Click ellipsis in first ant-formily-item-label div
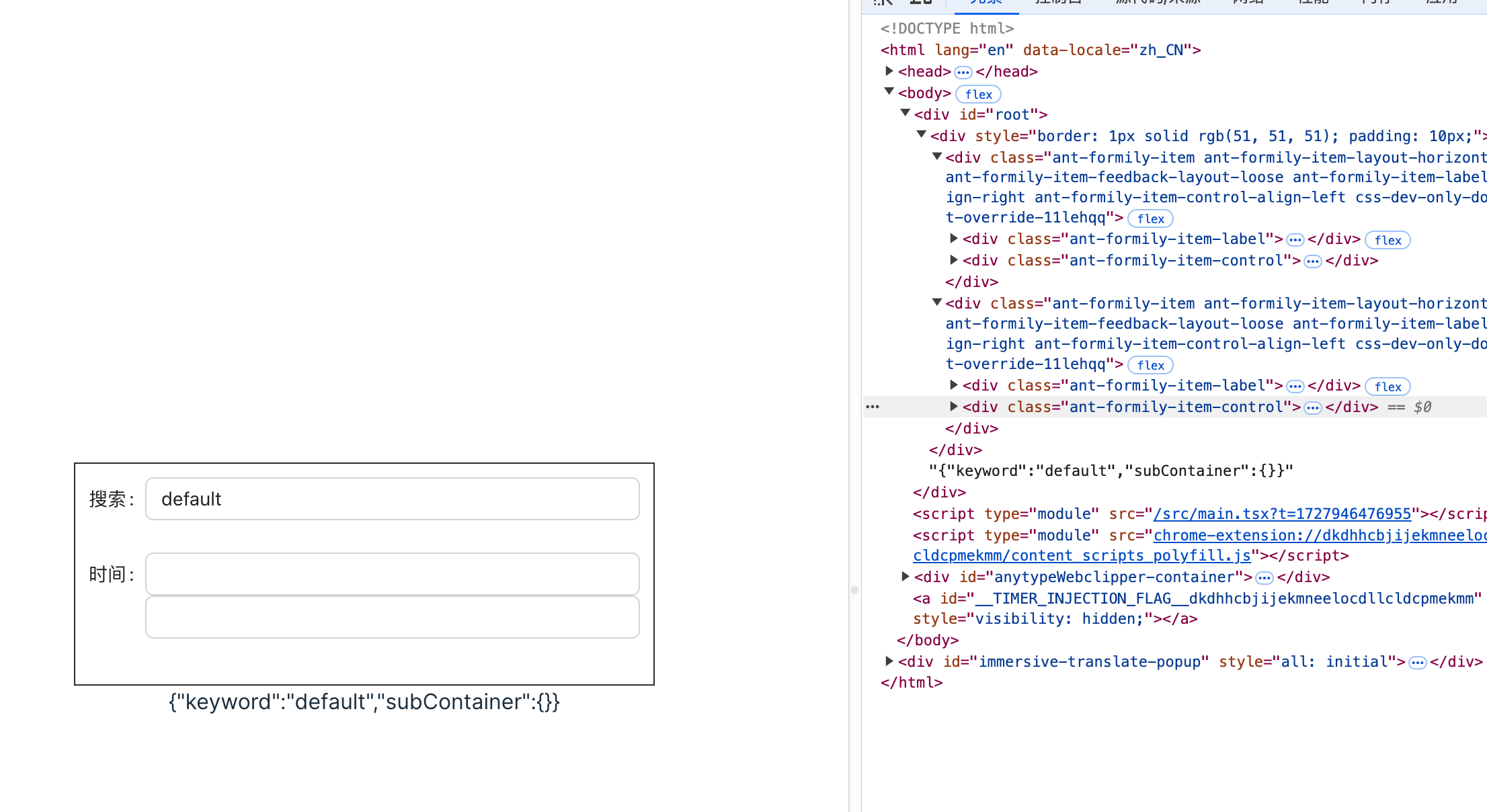 tap(1295, 240)
